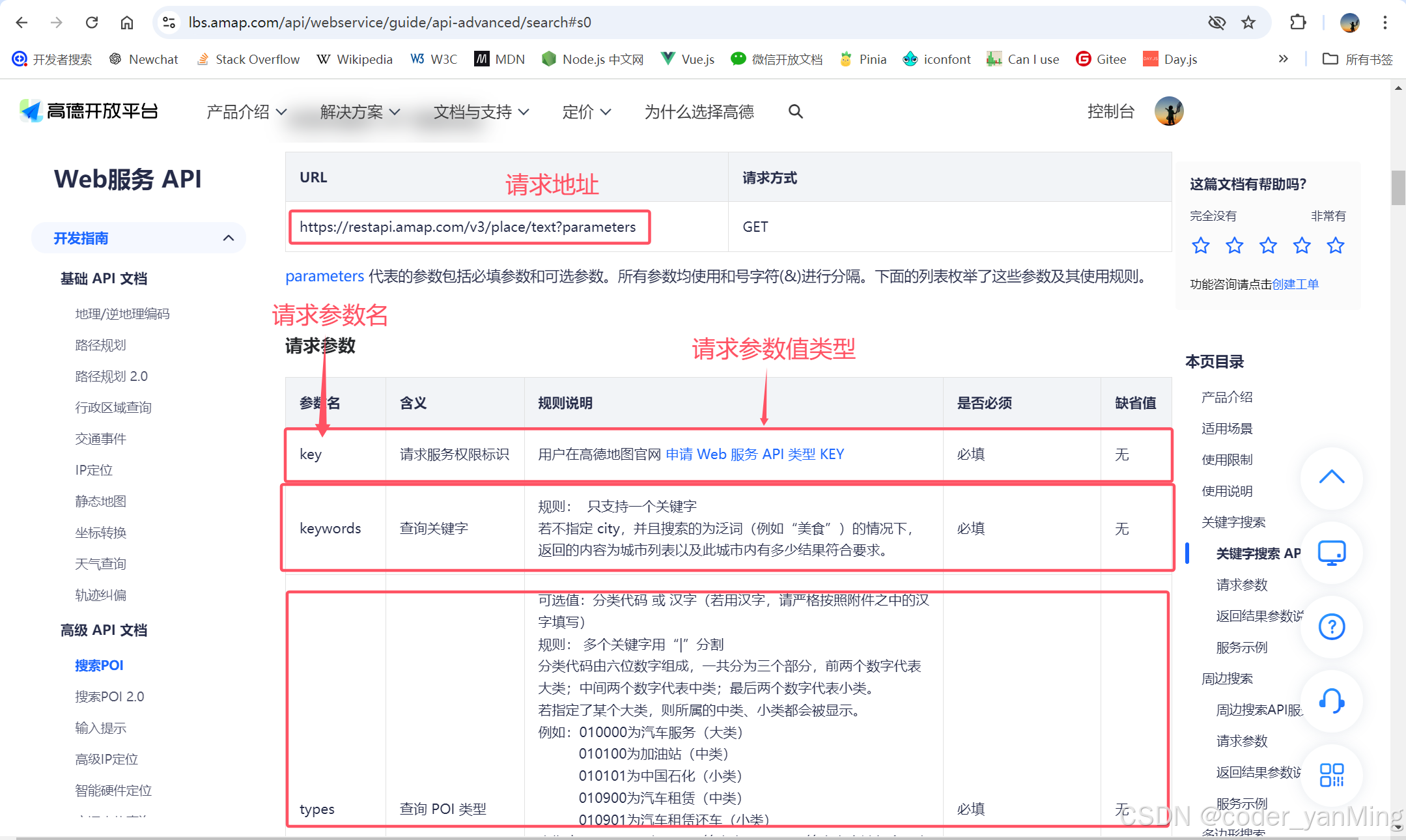Click the eye-slash icon in address bar
This screenshot has width=1406, height=840.
(x=1216, y=23)
